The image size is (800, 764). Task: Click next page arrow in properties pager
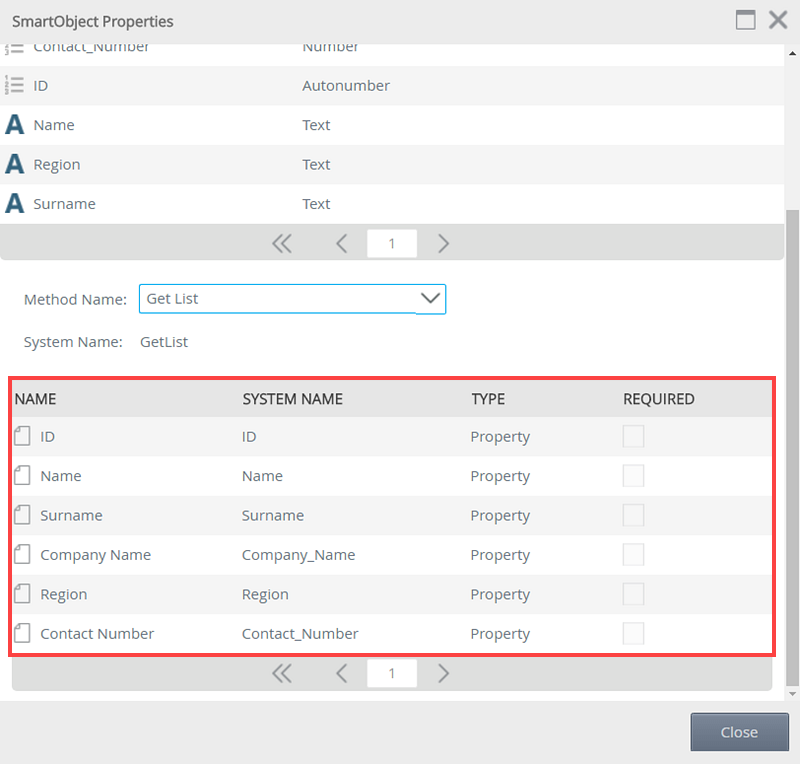click(443, 243)
